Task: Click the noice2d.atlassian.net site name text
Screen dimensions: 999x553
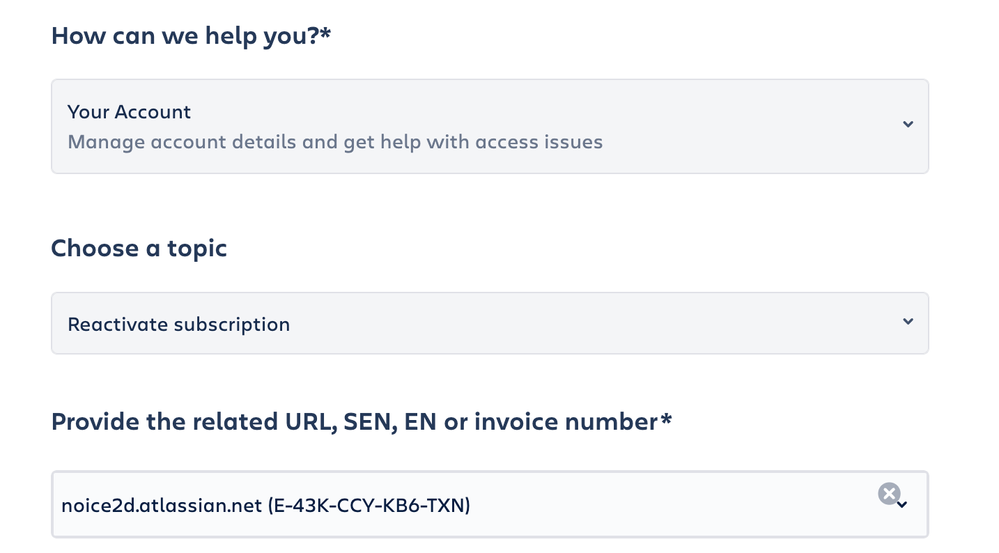Action: [161, 505]
